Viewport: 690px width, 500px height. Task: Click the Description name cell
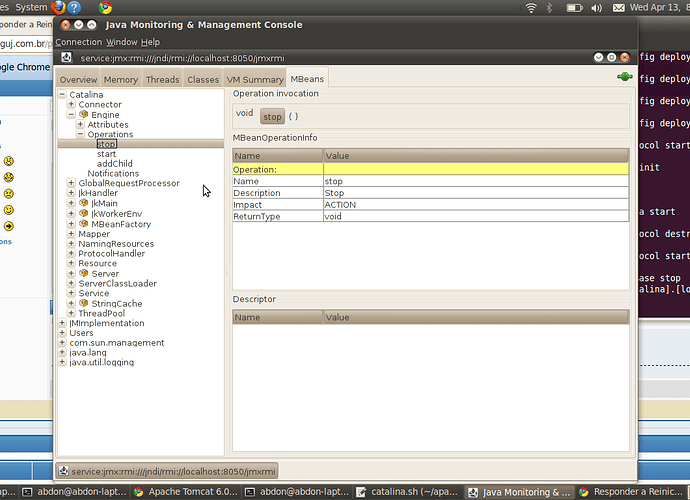coord(278,193)
